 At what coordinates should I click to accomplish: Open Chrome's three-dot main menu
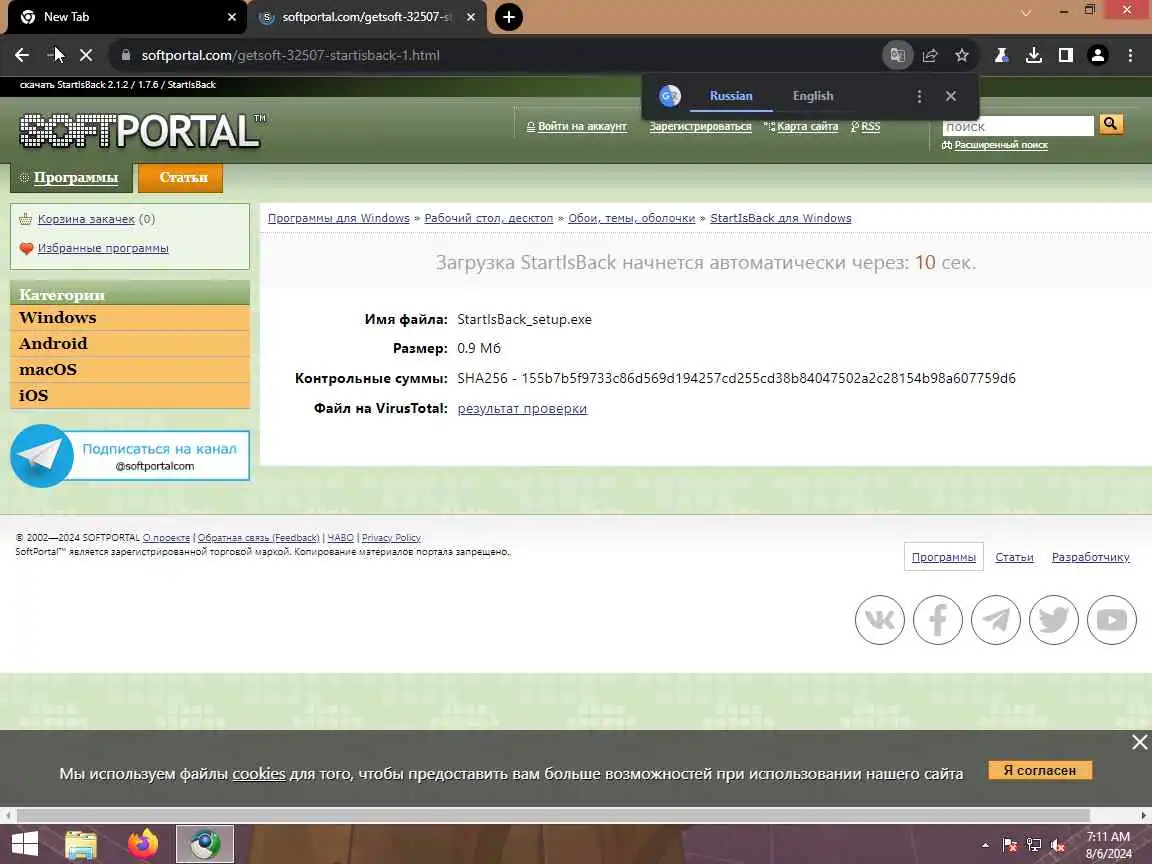tap(1130, 55)
